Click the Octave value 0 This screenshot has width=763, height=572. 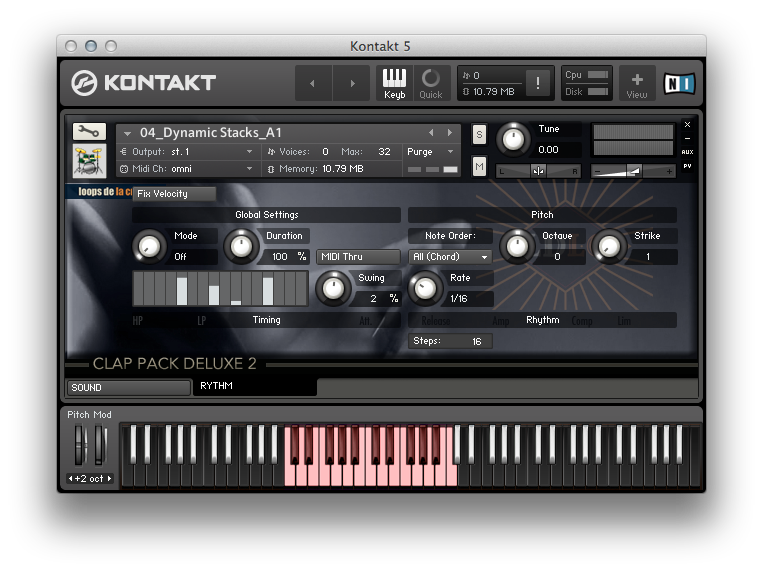pos(557,257)
